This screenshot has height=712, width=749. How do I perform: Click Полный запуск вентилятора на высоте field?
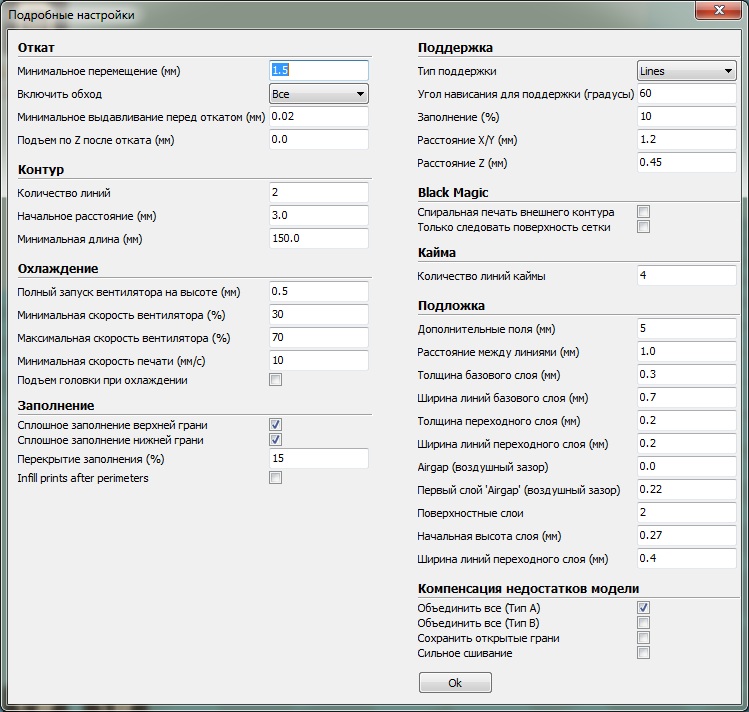(x=319, y=291)
